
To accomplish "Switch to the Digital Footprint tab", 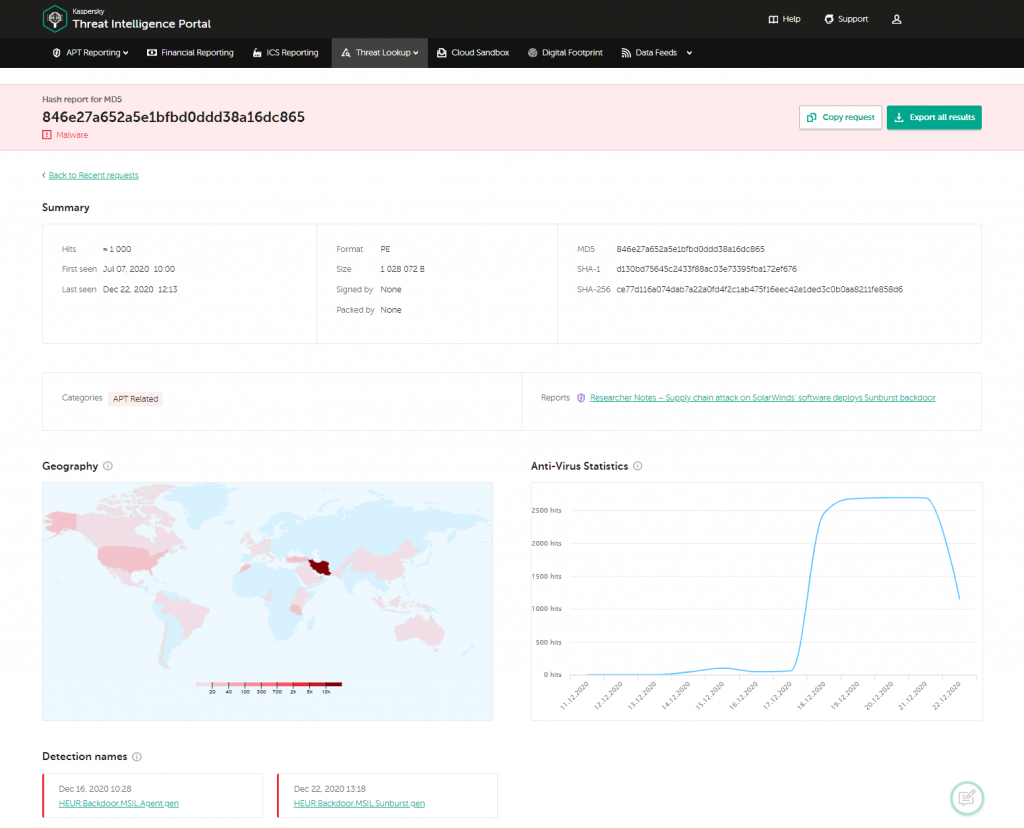I will pyautogui.click(x=565, y=52).
